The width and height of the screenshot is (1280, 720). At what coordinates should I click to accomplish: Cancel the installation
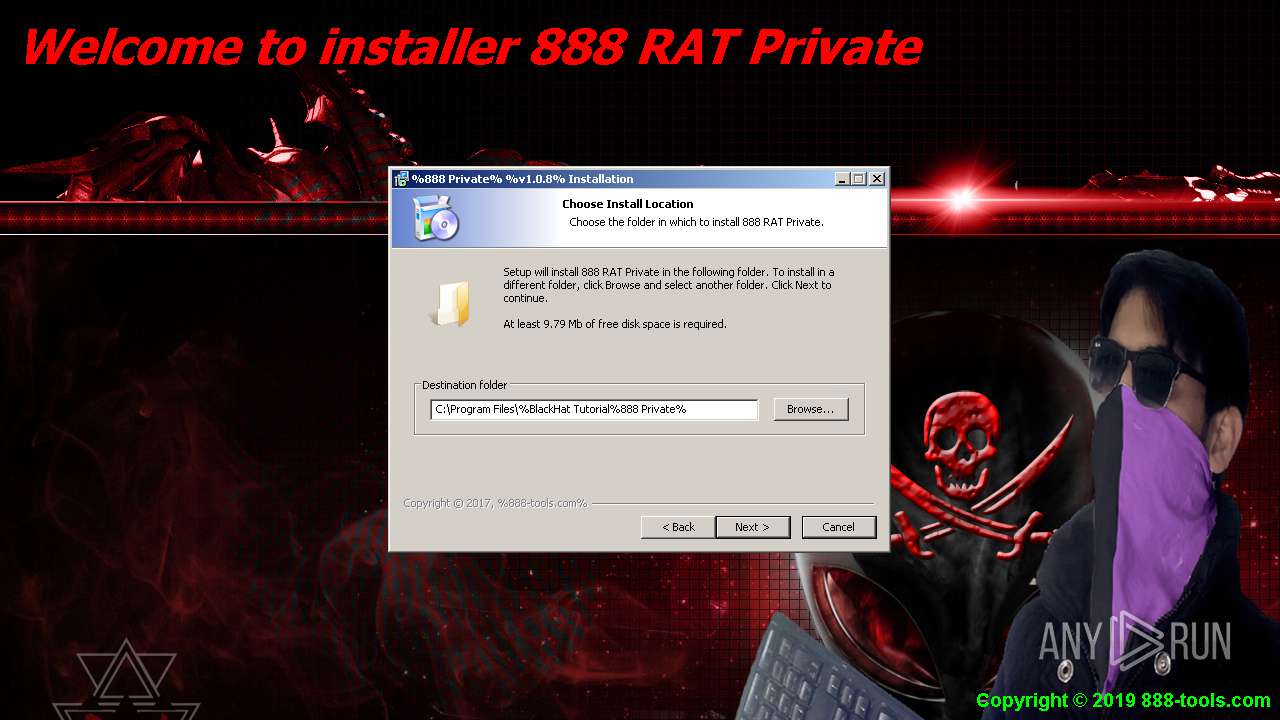(x=839, y=527)
